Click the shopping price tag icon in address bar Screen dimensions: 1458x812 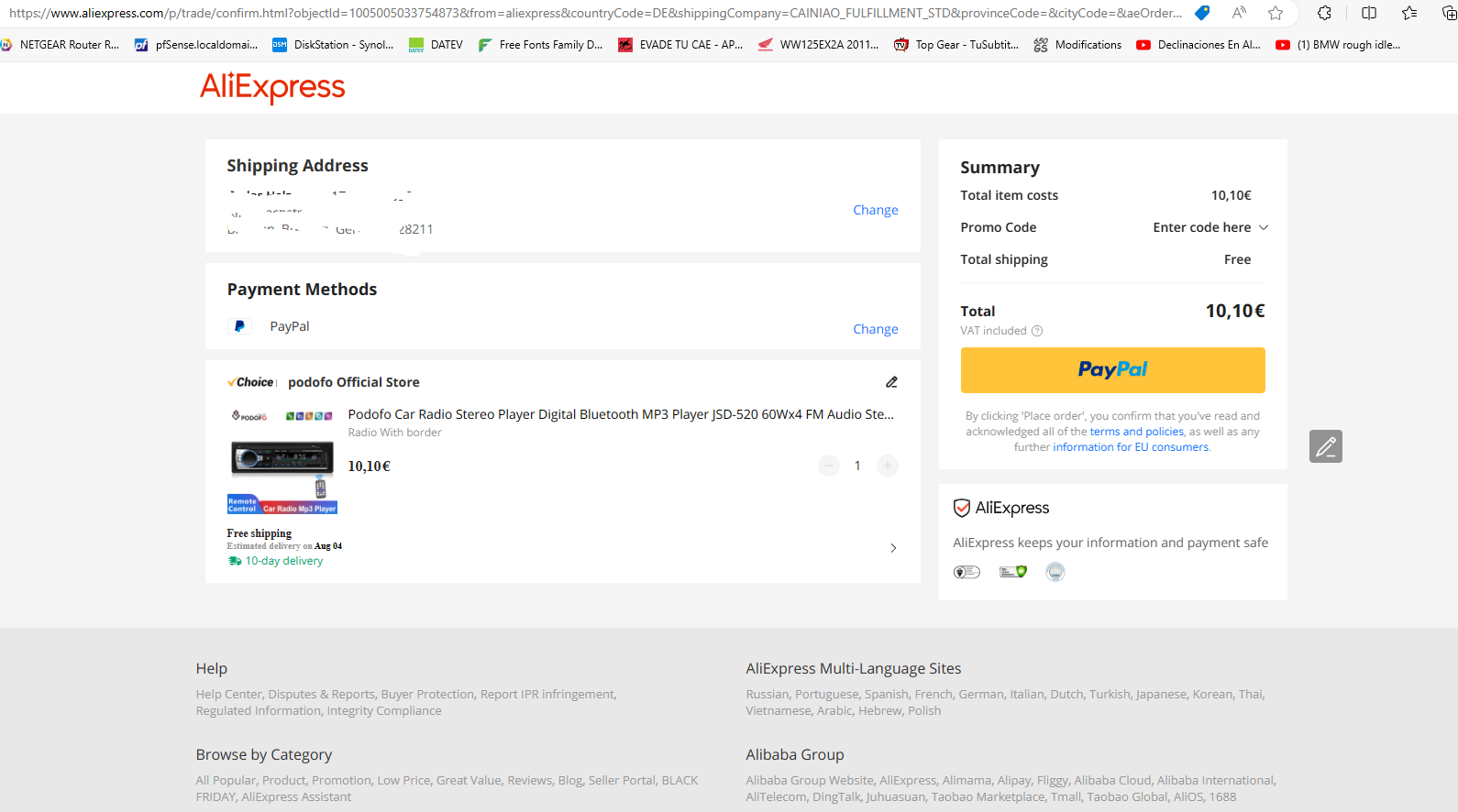[x=1202, y=13]
